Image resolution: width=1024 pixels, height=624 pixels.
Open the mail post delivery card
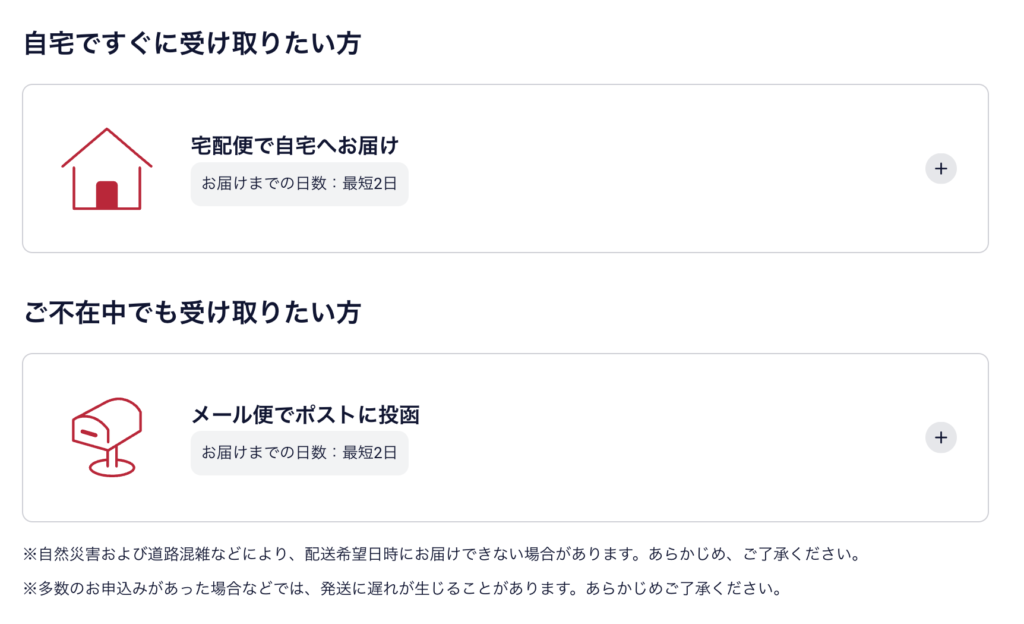tap(512, 437)
